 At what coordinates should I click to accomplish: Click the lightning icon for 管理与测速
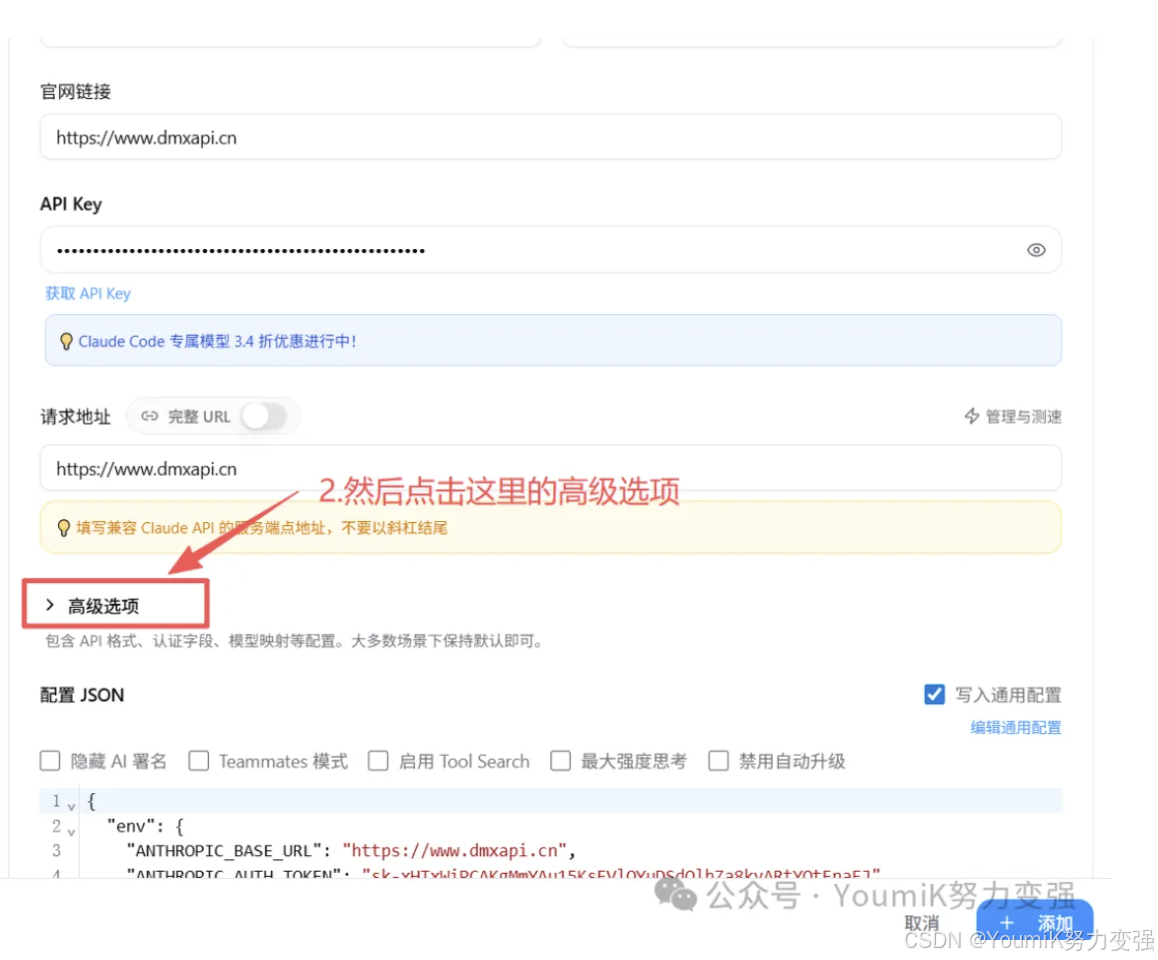pos(972,416)
